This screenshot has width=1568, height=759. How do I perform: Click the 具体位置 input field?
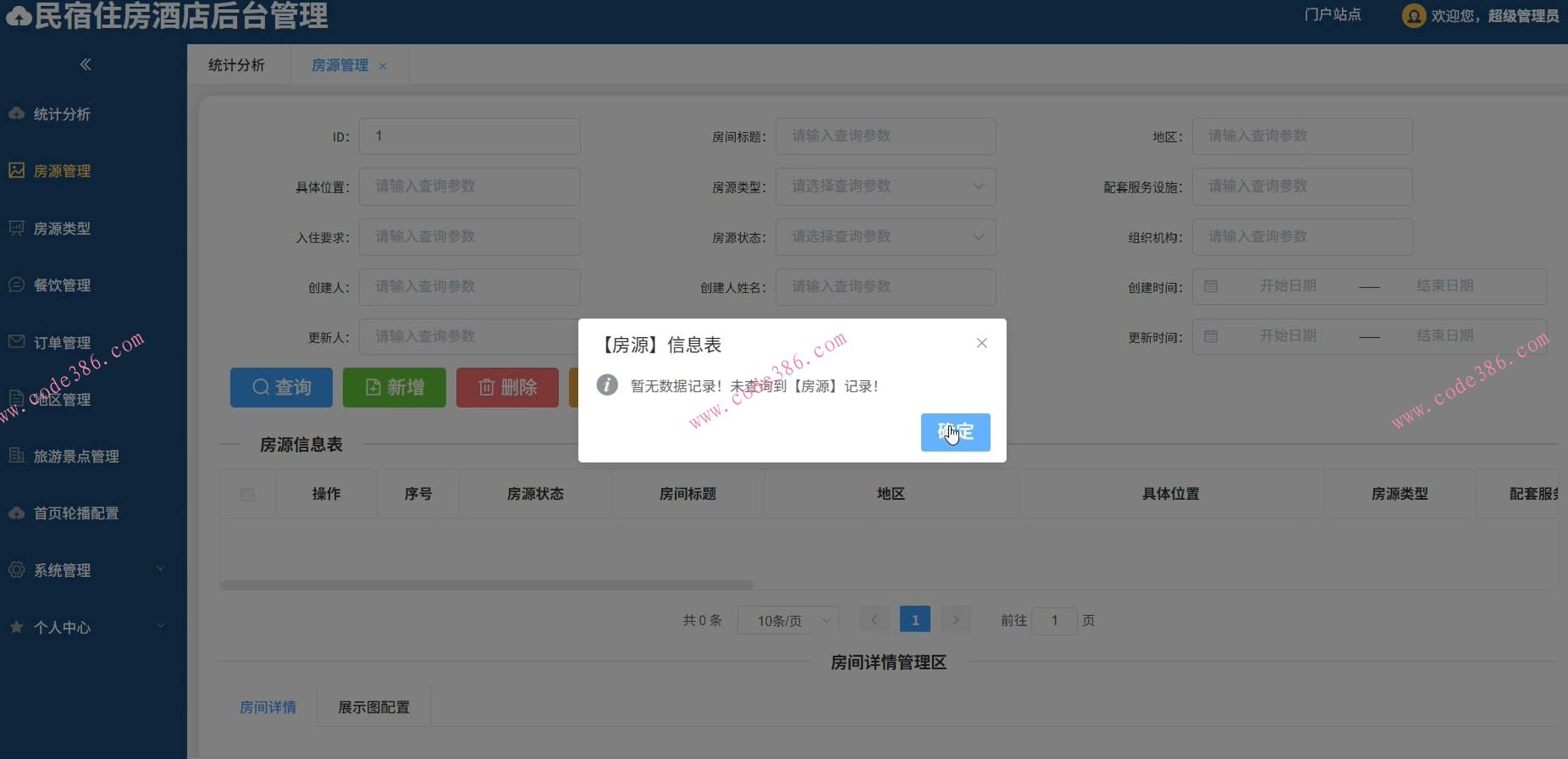coord(470,186)
